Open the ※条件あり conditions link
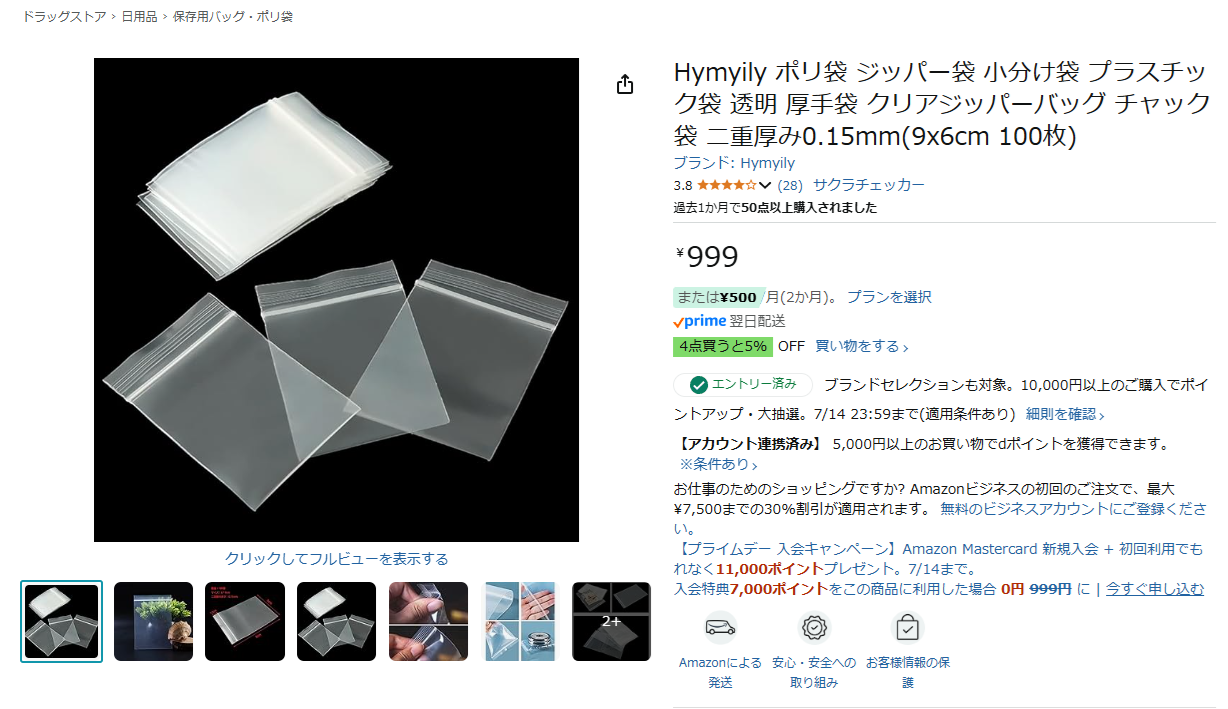This screenshot has width=1228, height=709. click(719, 464)
